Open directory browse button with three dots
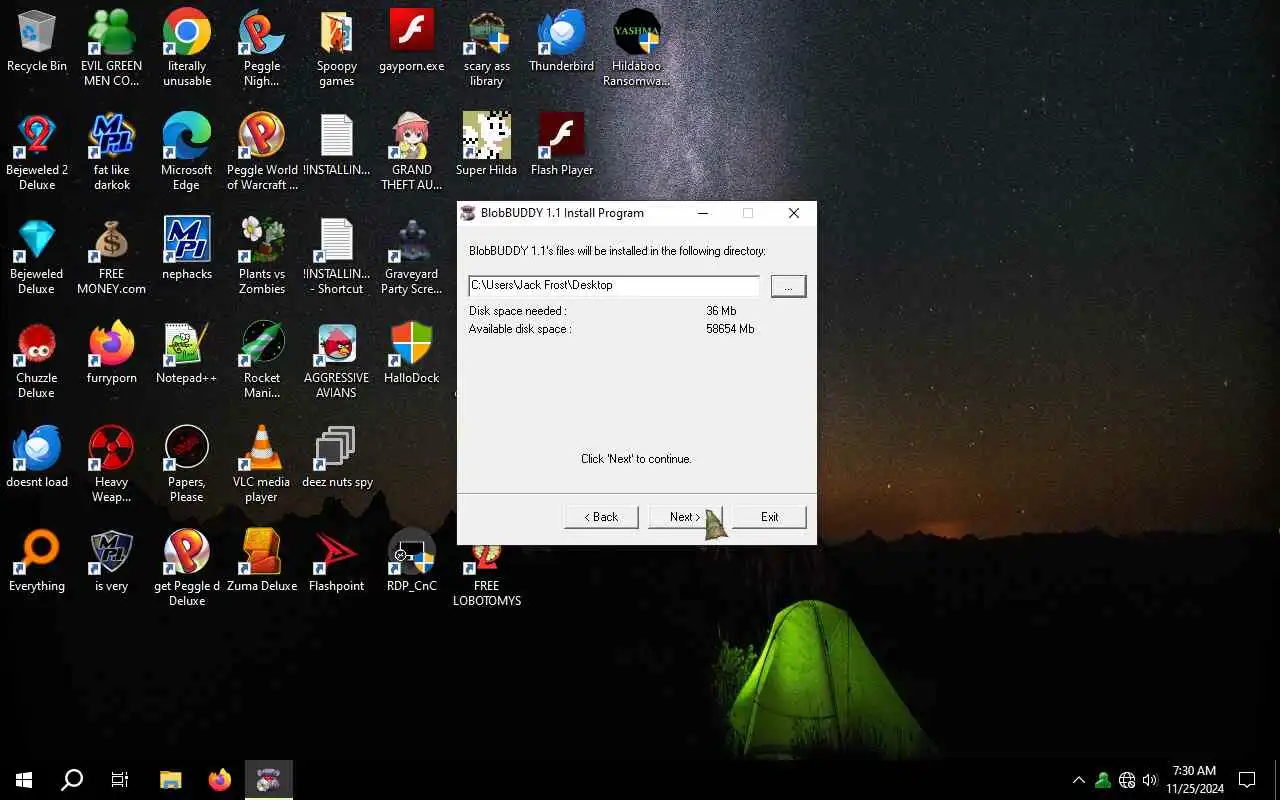 click(788, 286)
